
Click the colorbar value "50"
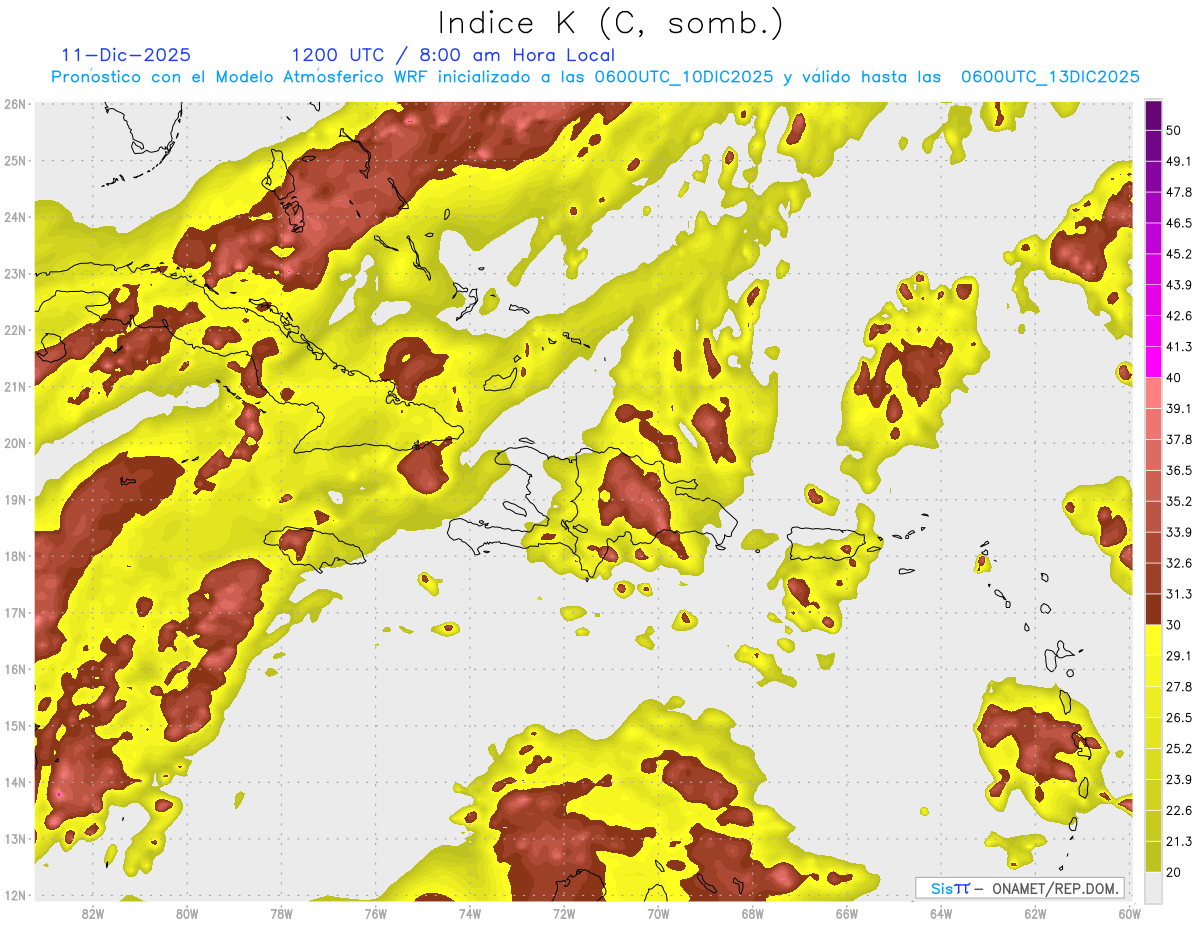[1176, 130]
